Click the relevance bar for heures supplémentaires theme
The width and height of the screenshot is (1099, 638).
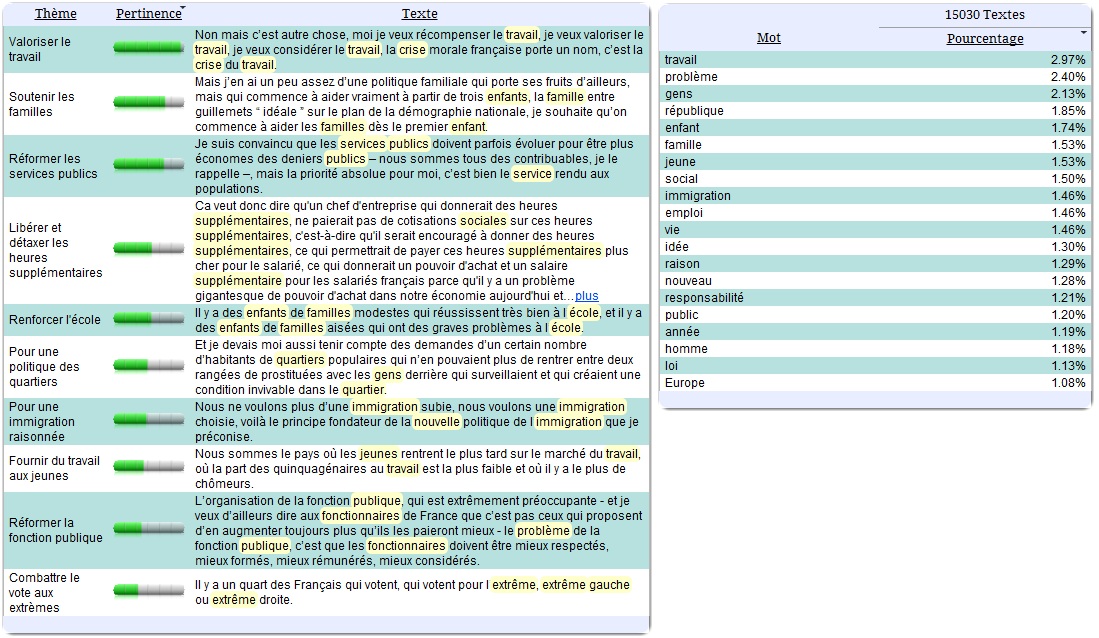[149, 248]
